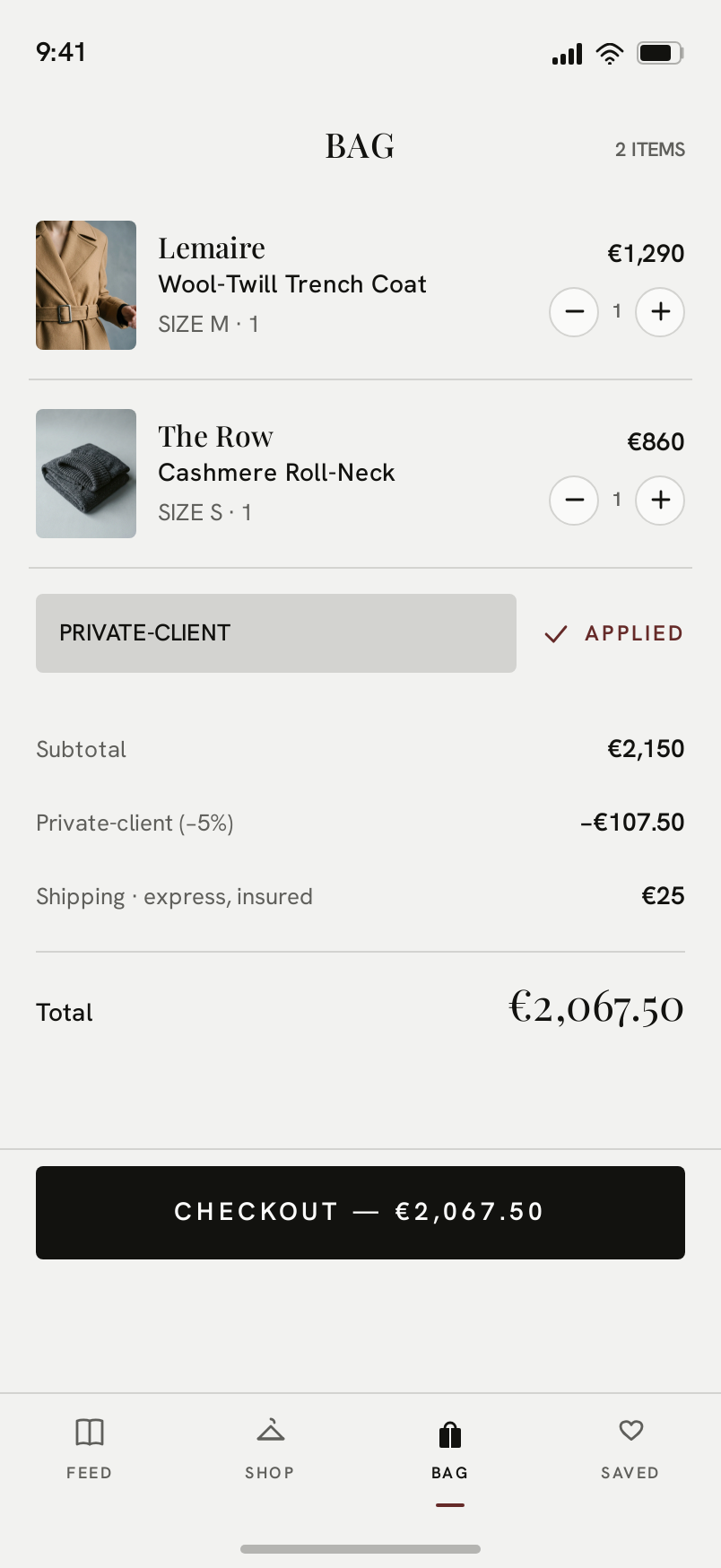Decrease quantity of Lemaire trench coat
Viewport: 721px width, 1568px height.
pyautogui.click(x=574, y=311)
